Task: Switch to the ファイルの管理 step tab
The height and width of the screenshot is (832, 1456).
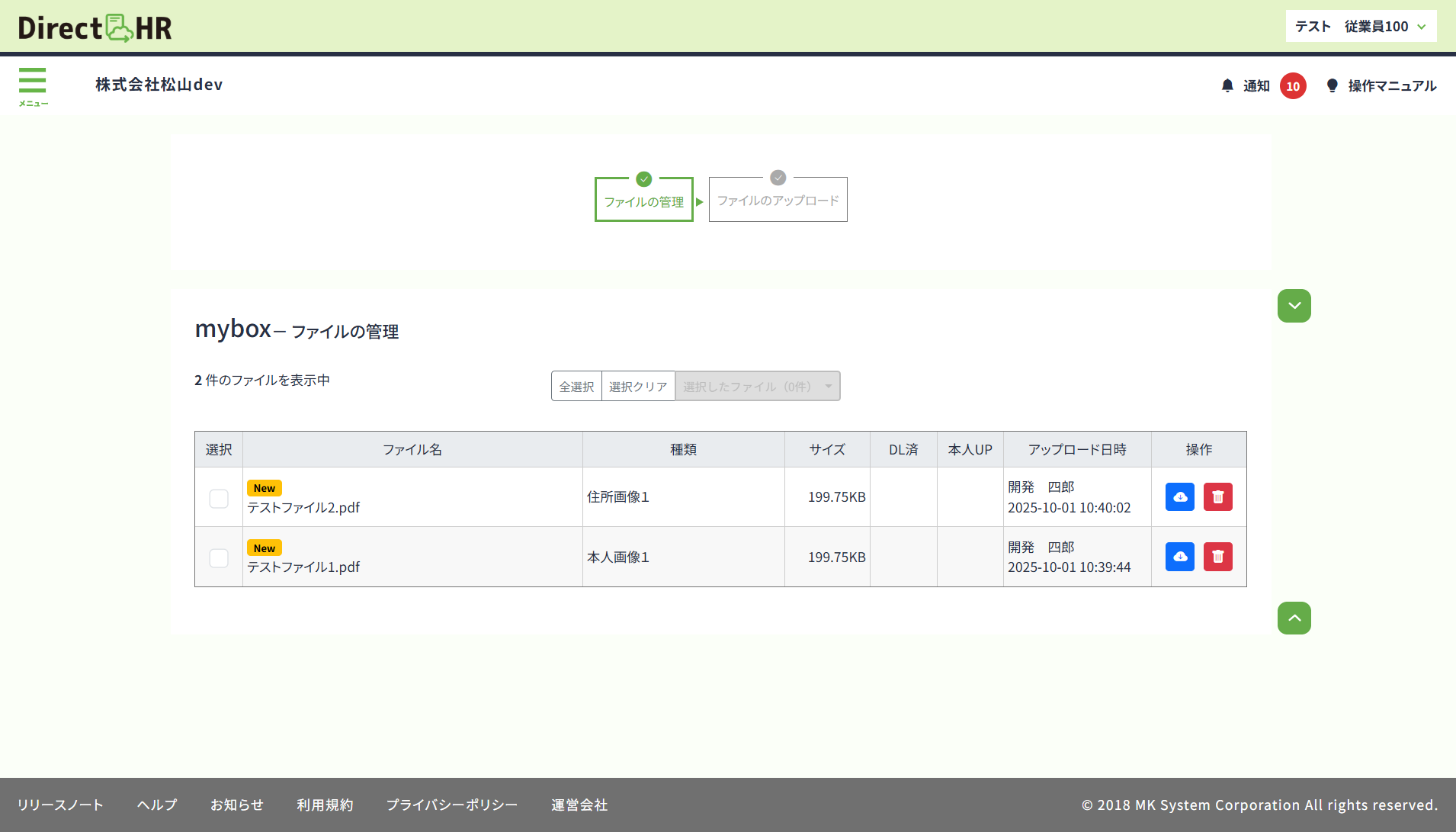Action: pos(643,201)
